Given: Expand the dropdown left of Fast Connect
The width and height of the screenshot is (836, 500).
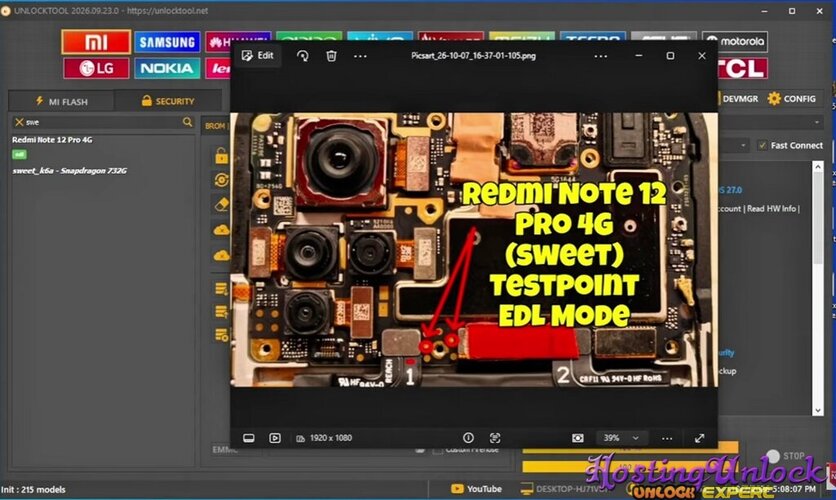Looking at the screenshot, I should pos(743,145).
